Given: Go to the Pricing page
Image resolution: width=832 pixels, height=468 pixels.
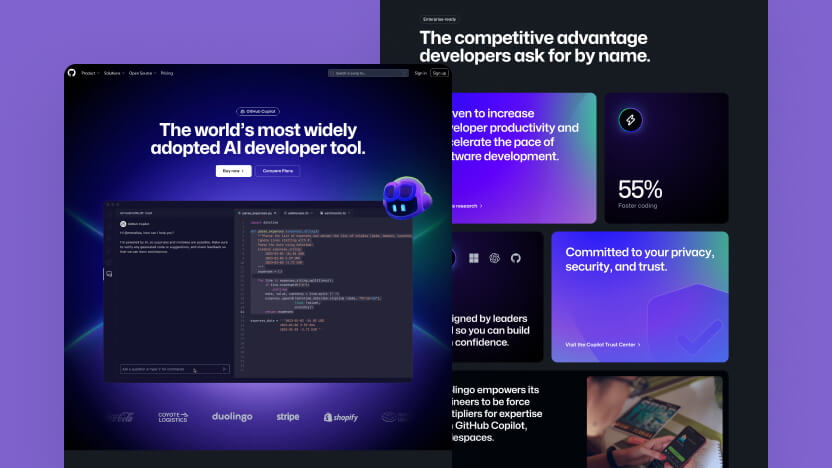Looking at the screenshot, I should click(167, 73).
